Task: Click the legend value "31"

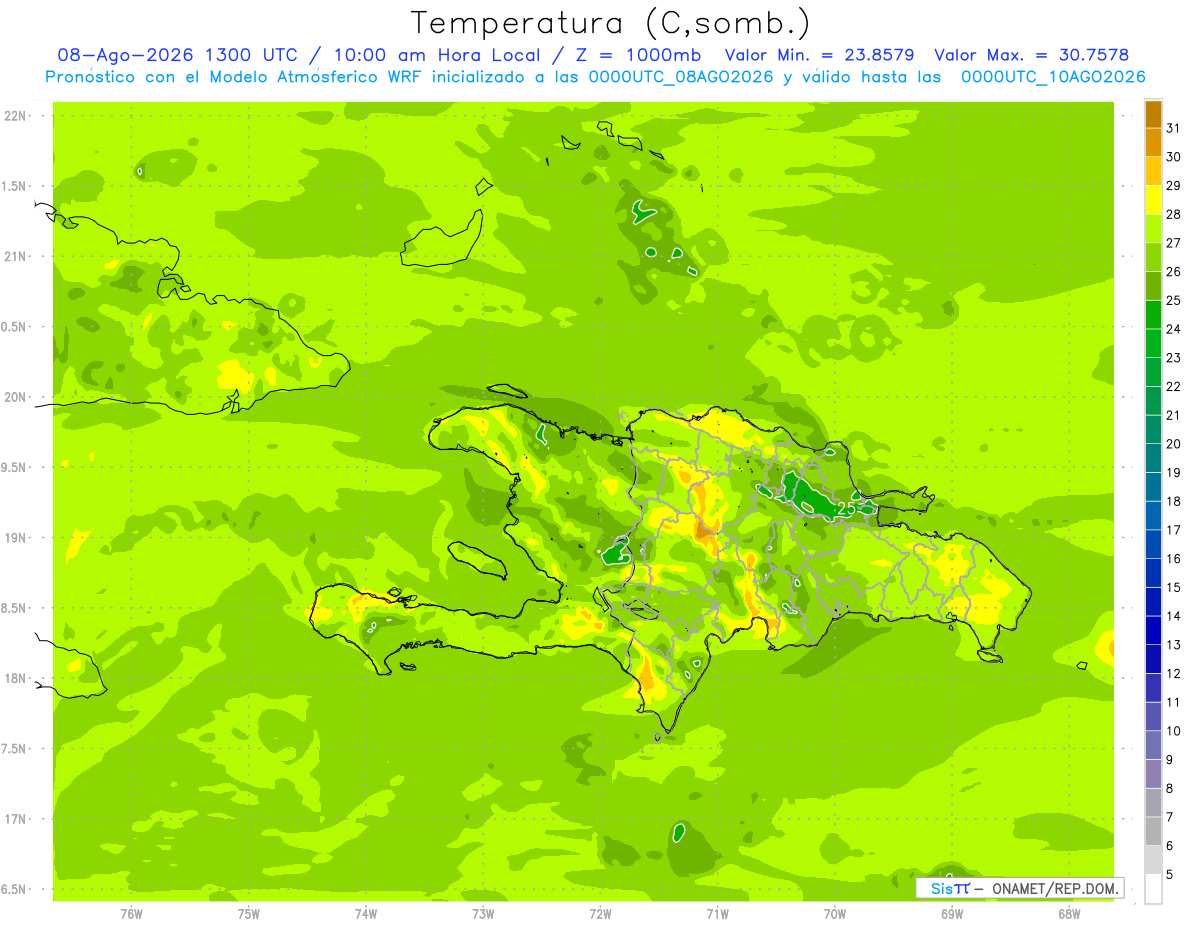Action: (x=1174, y=128)
